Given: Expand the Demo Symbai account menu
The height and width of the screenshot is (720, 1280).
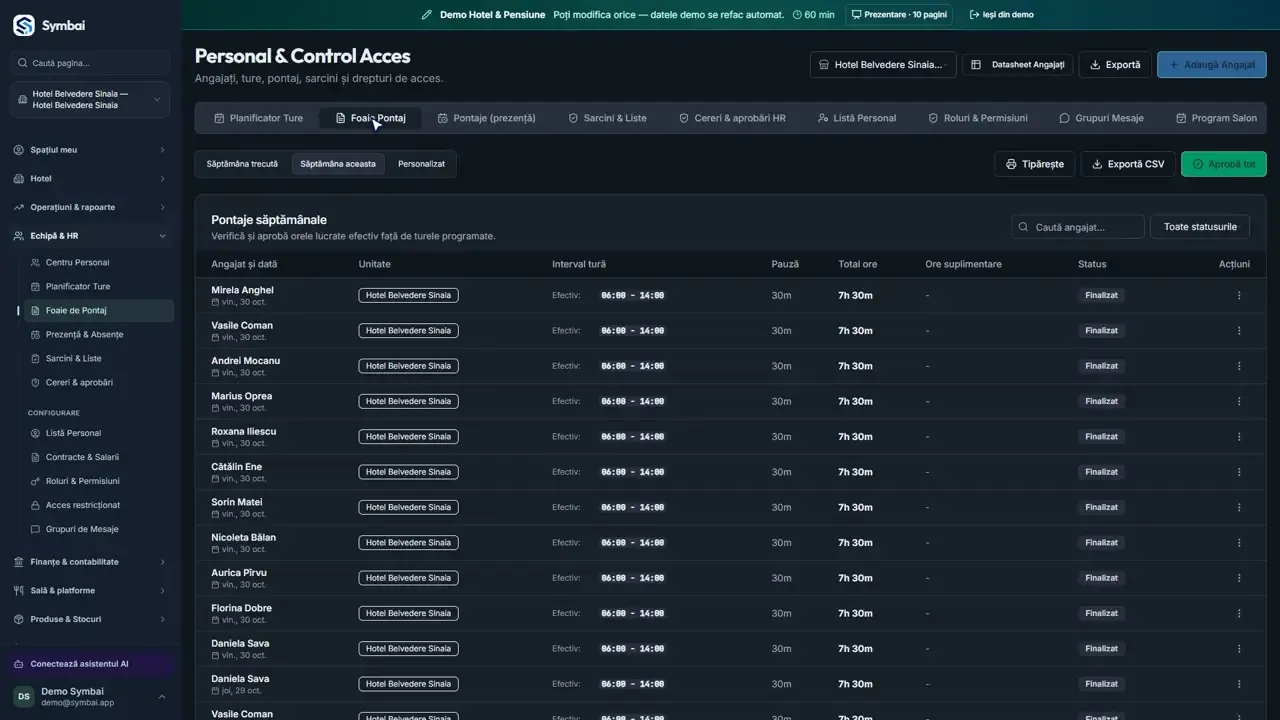Looking at the screenshot, I should [90, 696].
